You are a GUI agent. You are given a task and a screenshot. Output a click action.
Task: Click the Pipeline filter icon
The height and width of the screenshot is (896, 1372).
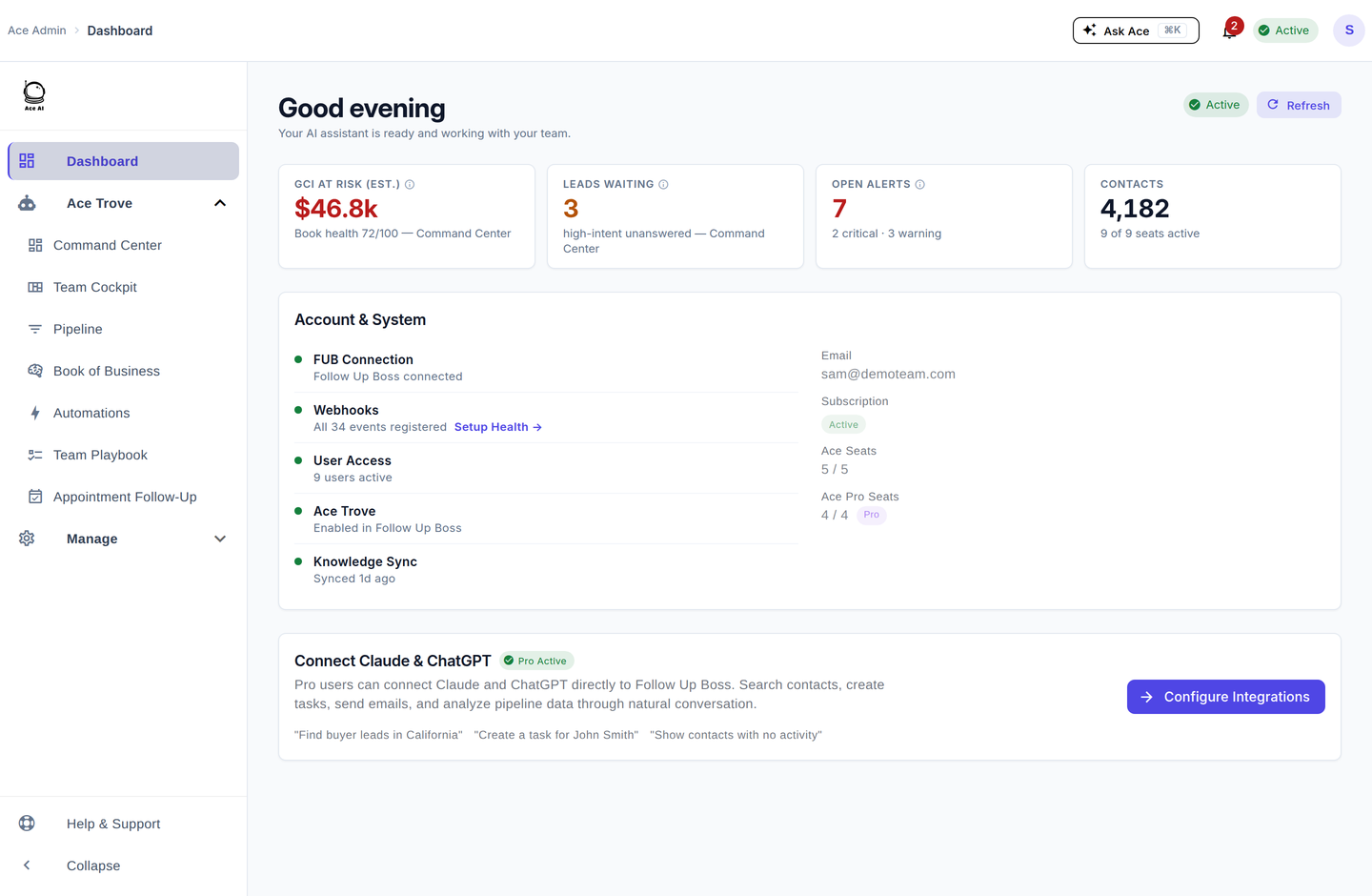pyautogui.click(x=35, y=329)
